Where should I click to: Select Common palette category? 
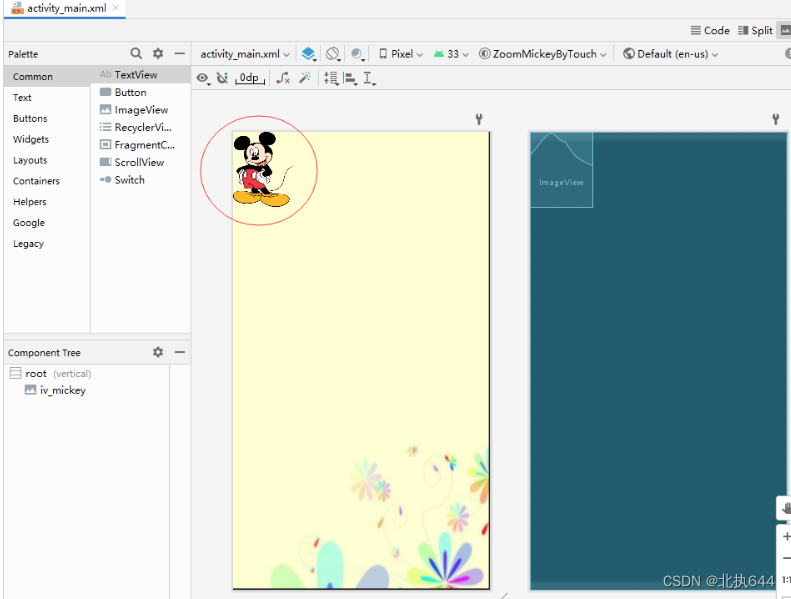(x=47, y=77)
